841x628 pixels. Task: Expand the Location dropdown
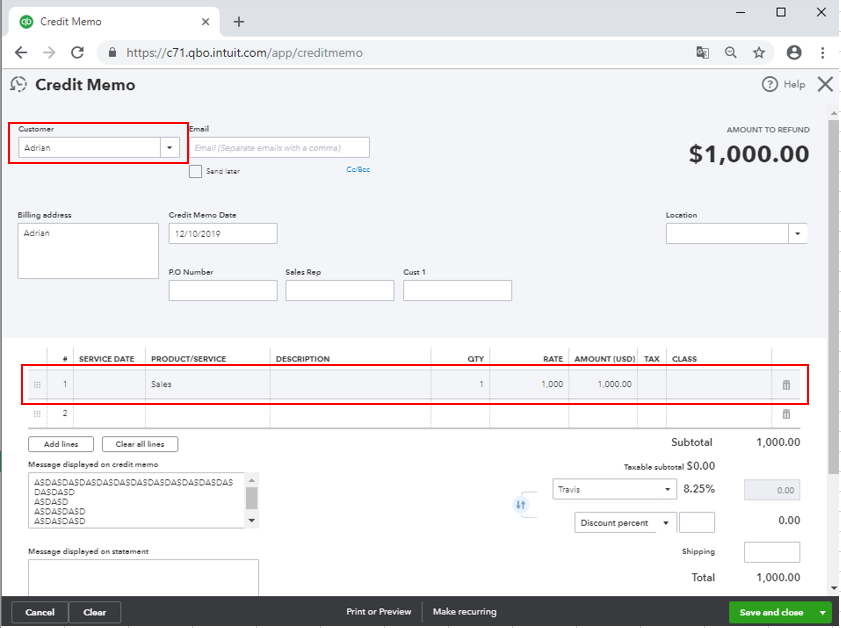[798, 234]
